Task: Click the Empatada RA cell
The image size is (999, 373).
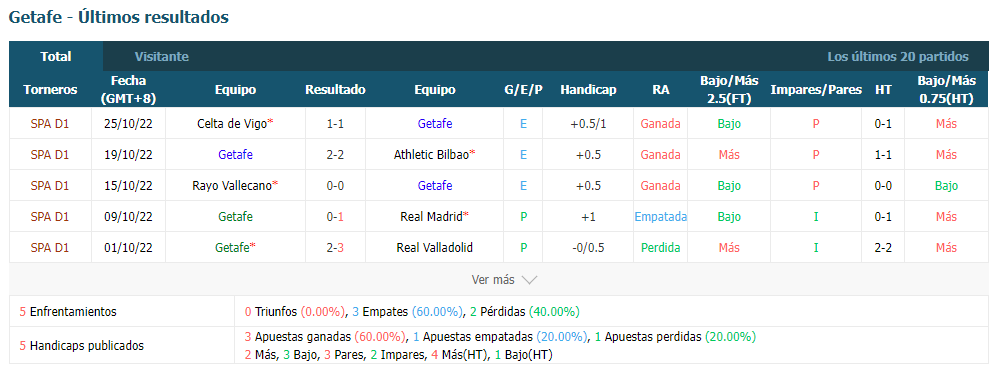Action: click(661, 216)
